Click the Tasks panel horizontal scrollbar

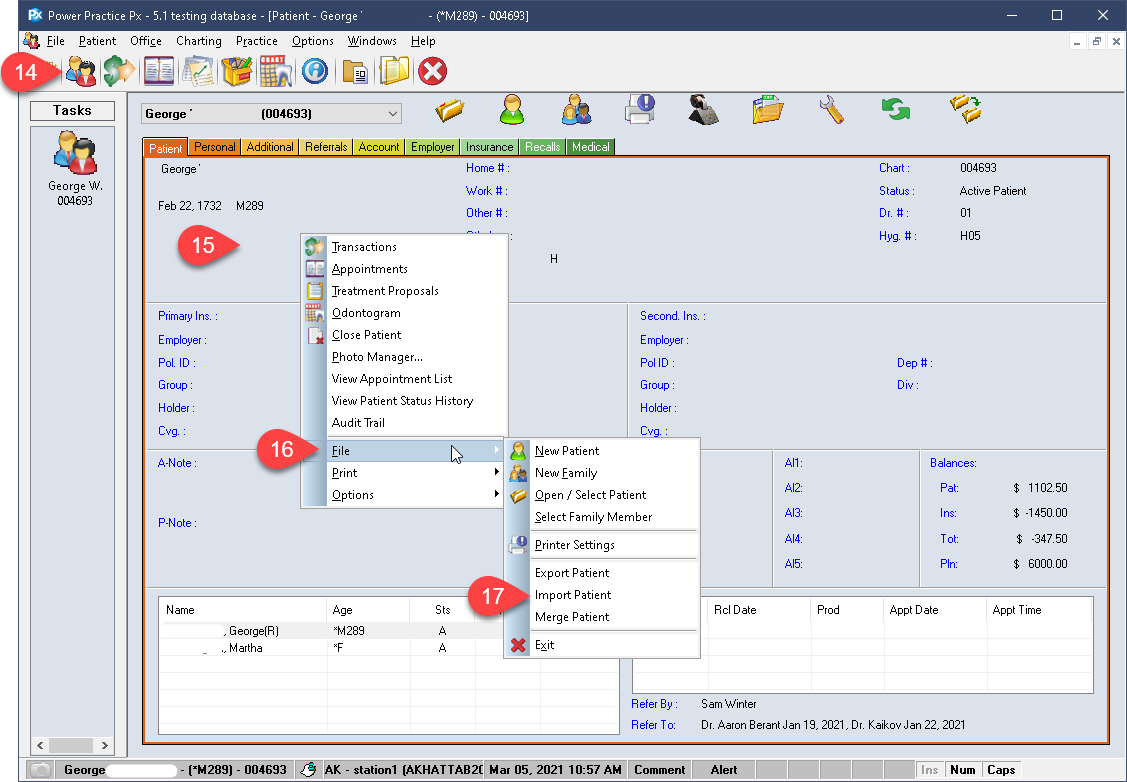point(72,745)
